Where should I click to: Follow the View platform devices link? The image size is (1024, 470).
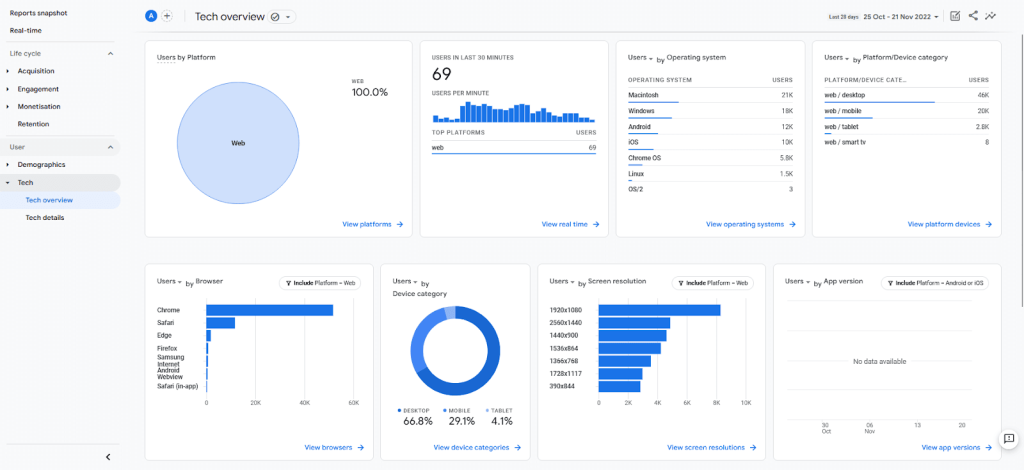(950, 224)
